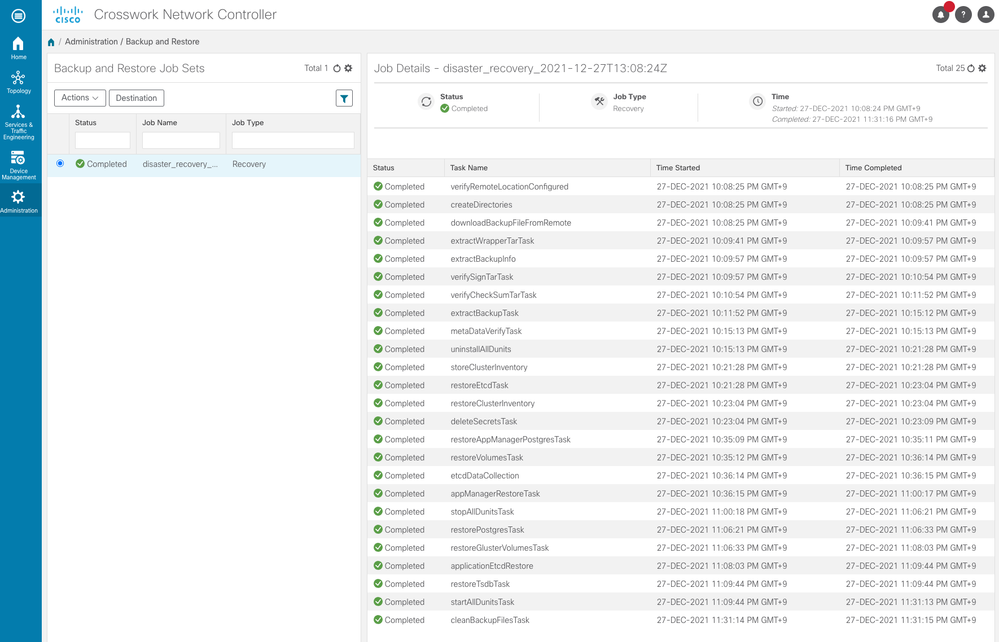Click the breadcrumb home icon
The width and height of the screenshot is (999, 642).
[x=51, y=42]
